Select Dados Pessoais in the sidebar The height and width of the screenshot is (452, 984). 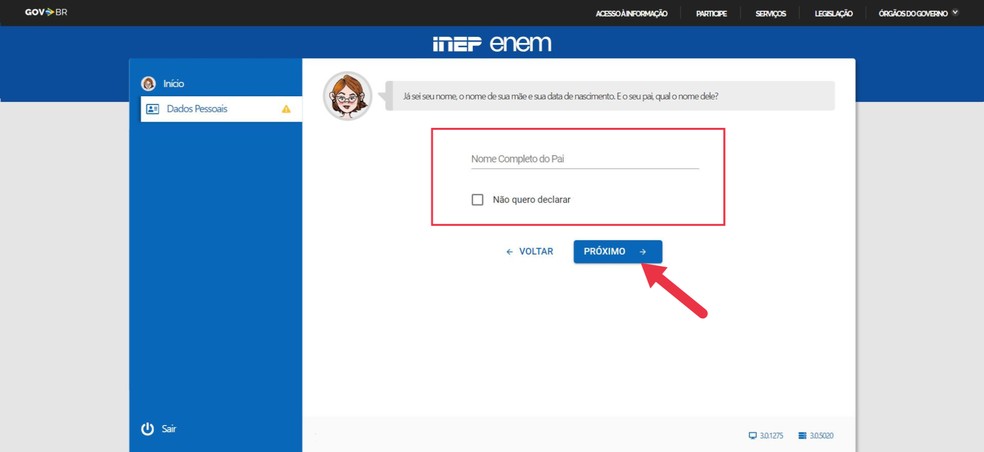pyautogui.click(x=221, y=109)
